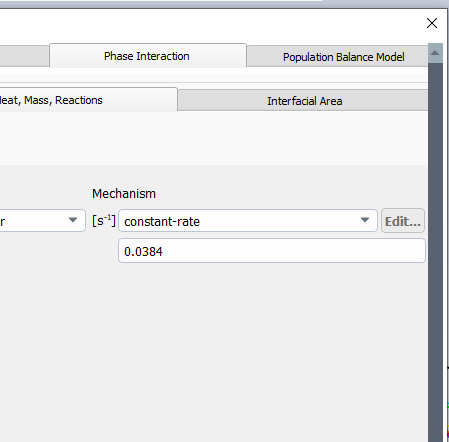
Task: Close the dialog with the X icon
Action: coord(432,23)
